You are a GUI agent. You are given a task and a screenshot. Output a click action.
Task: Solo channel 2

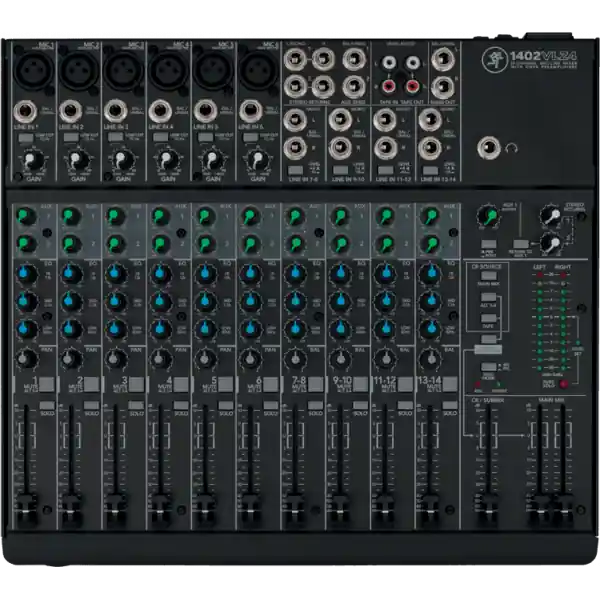tap(92, 405)
